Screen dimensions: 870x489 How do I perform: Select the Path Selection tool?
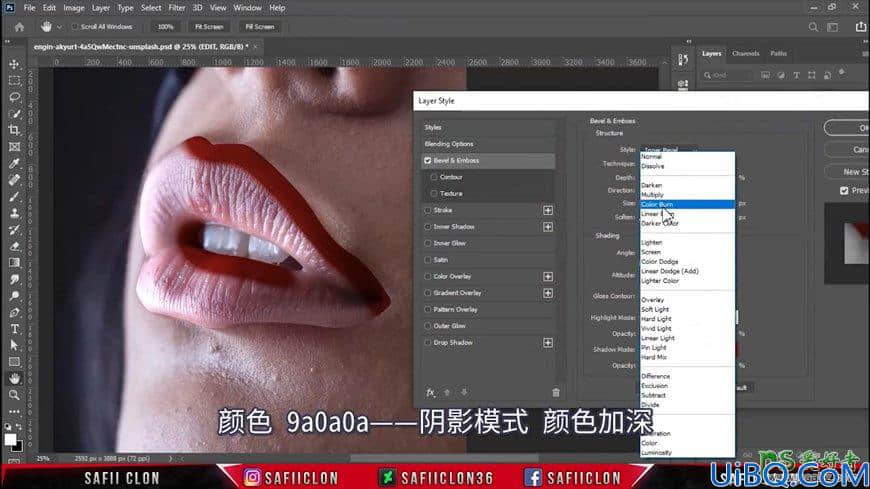pos(14,345)
